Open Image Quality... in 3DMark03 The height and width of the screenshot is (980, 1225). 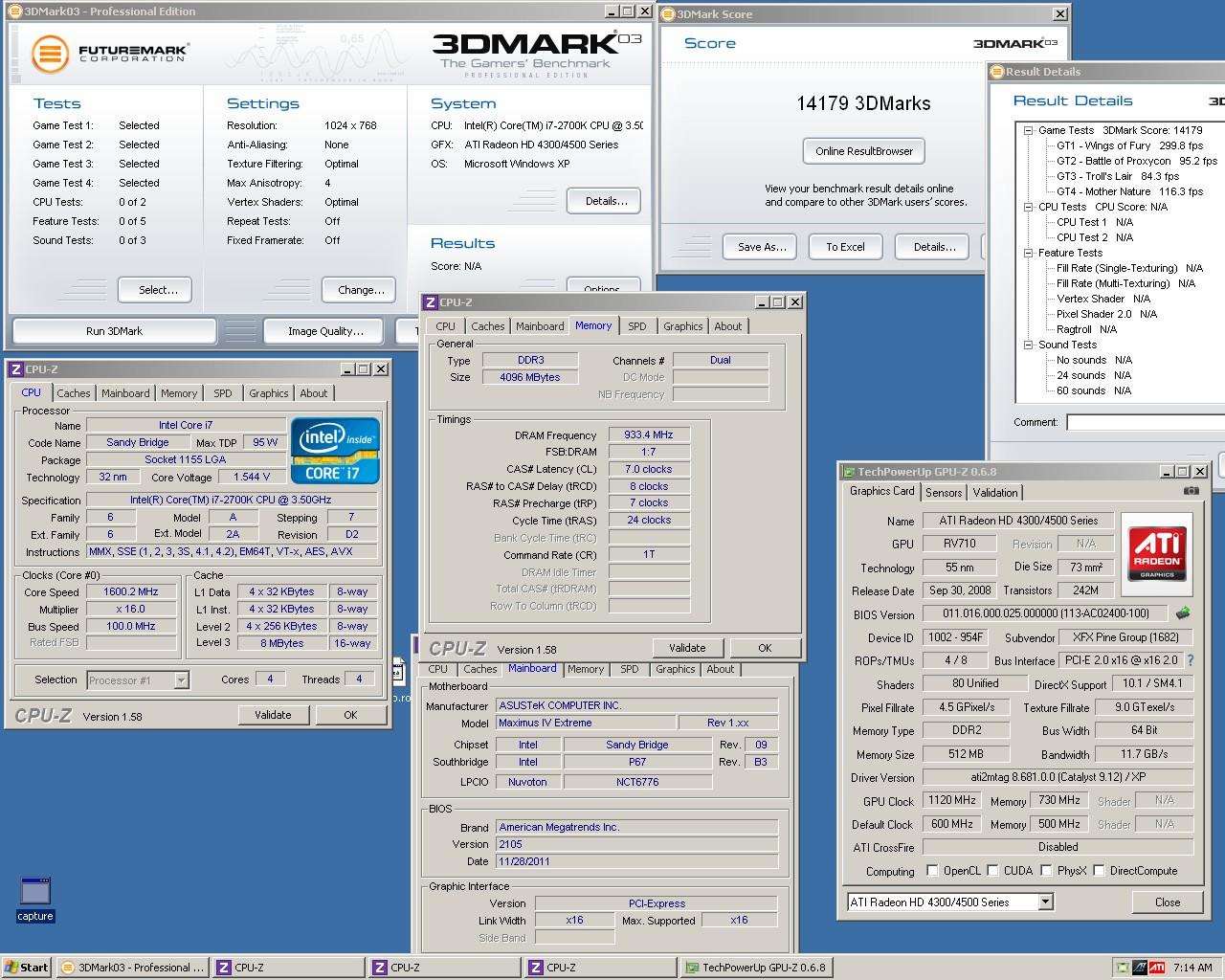(x=325, y=331)
